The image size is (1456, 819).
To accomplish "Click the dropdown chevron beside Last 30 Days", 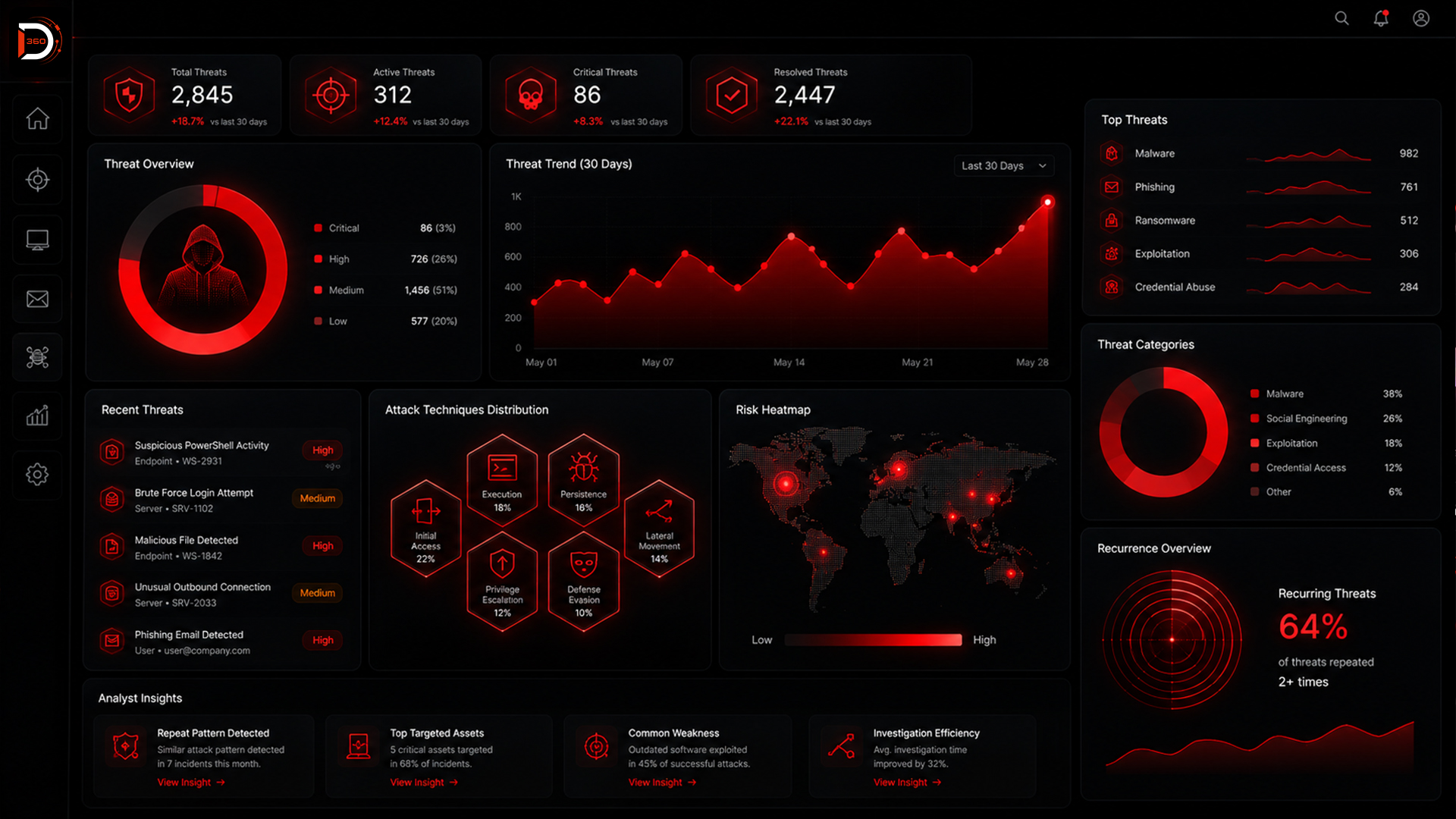I will (1043, 166).
